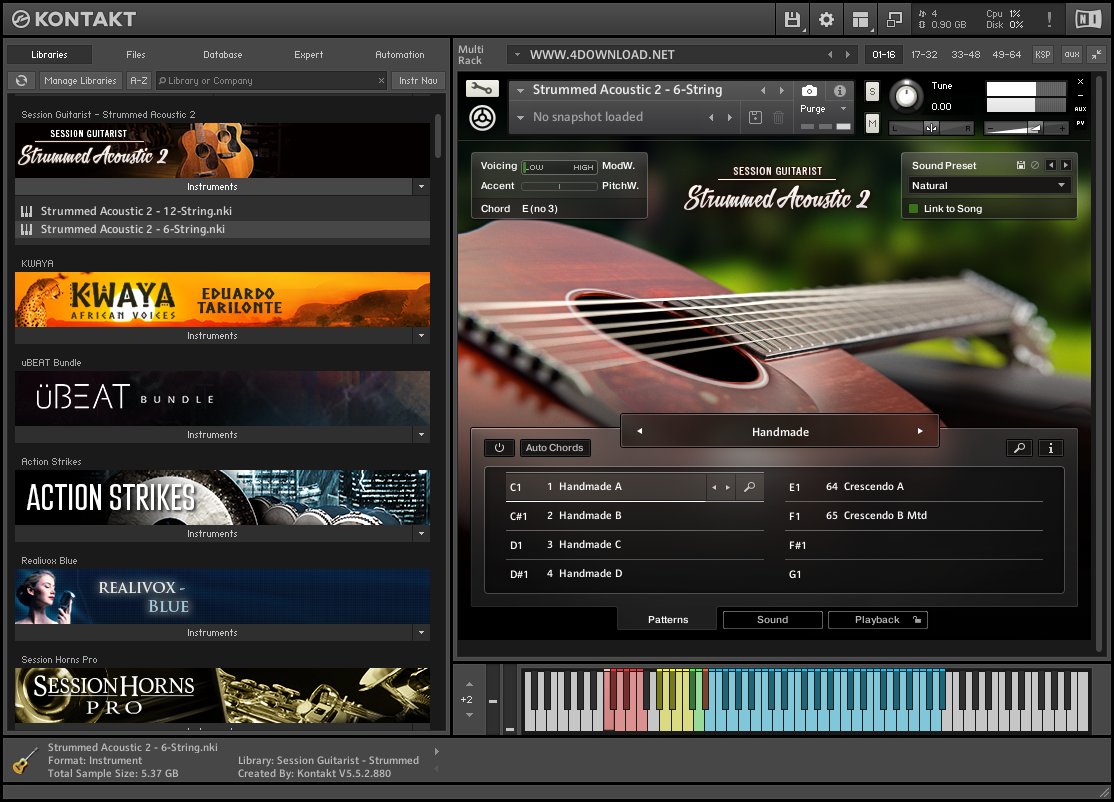1114x802 pixels.
Task: Select the next sound preset arrow
Action: [x=1066, y=166]
